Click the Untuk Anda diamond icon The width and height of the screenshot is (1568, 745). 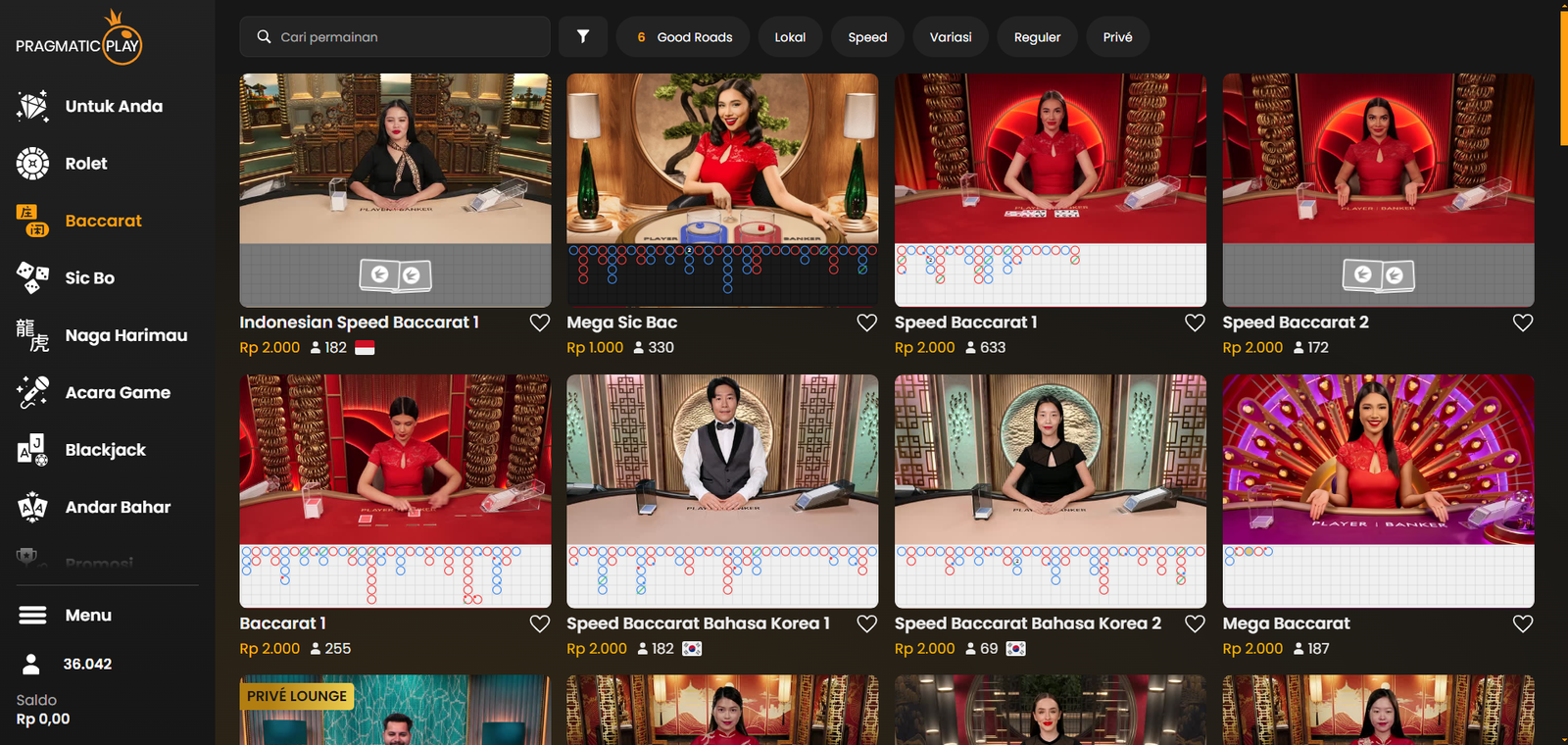(x=32, y=106)
